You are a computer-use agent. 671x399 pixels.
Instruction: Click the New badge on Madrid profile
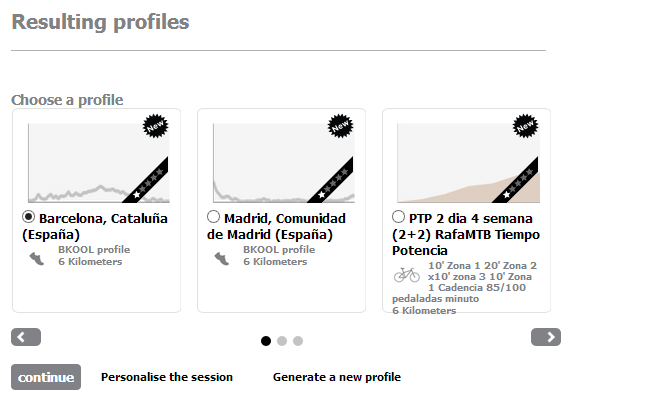340,126
